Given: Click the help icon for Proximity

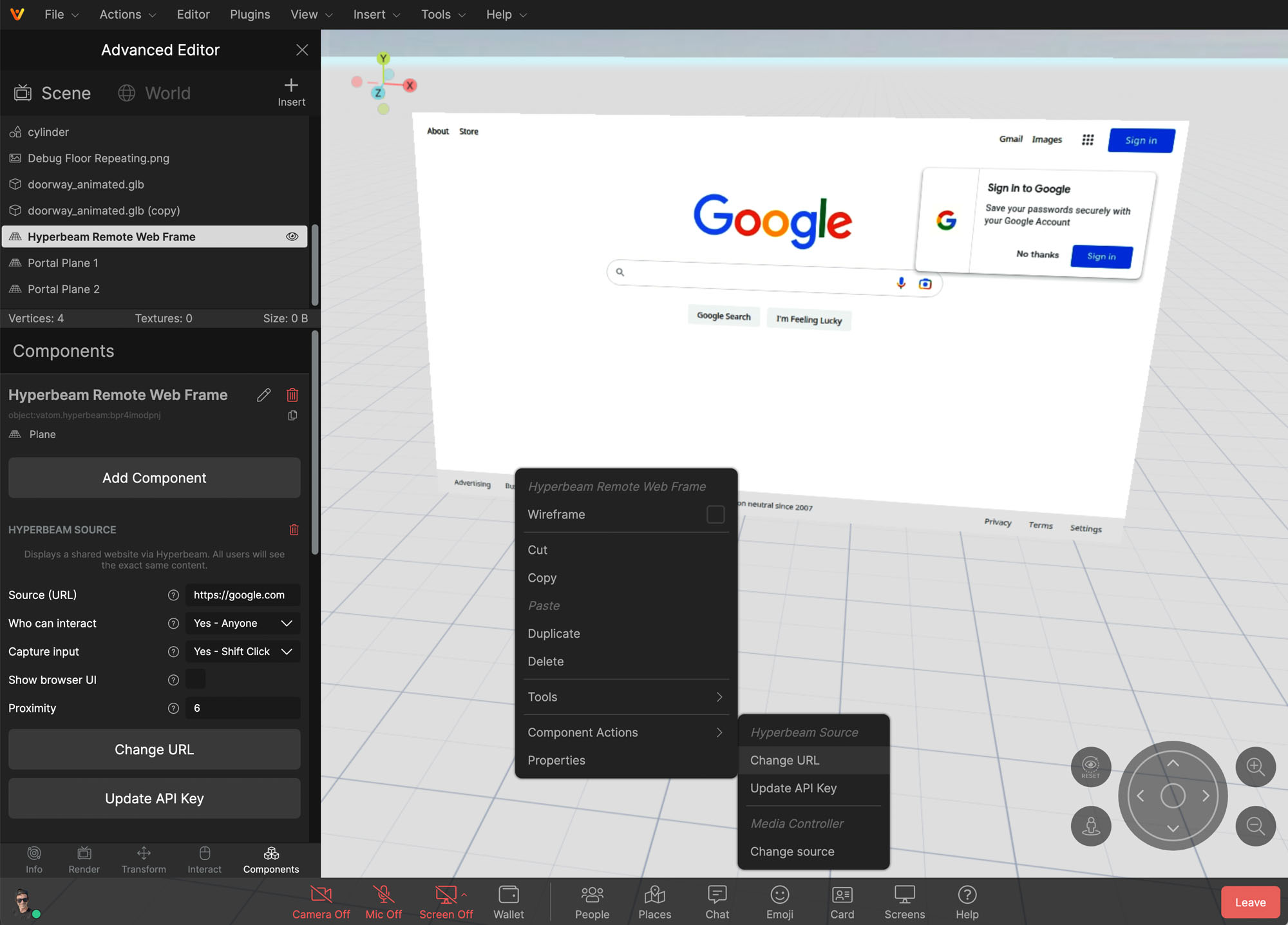Looking at the screenshot, I should click(173, 709).
